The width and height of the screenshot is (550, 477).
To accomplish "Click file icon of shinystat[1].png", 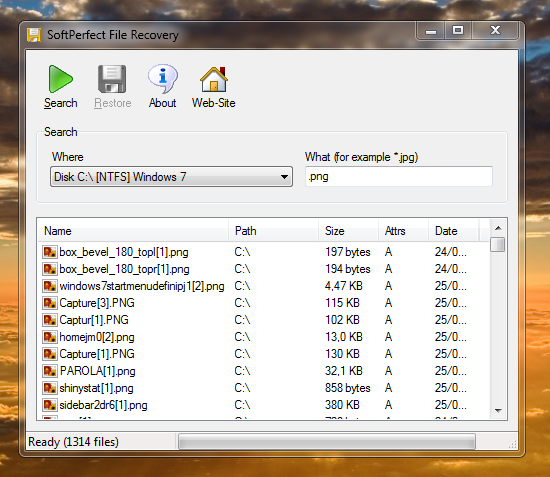I will click(x=49, y=388).
